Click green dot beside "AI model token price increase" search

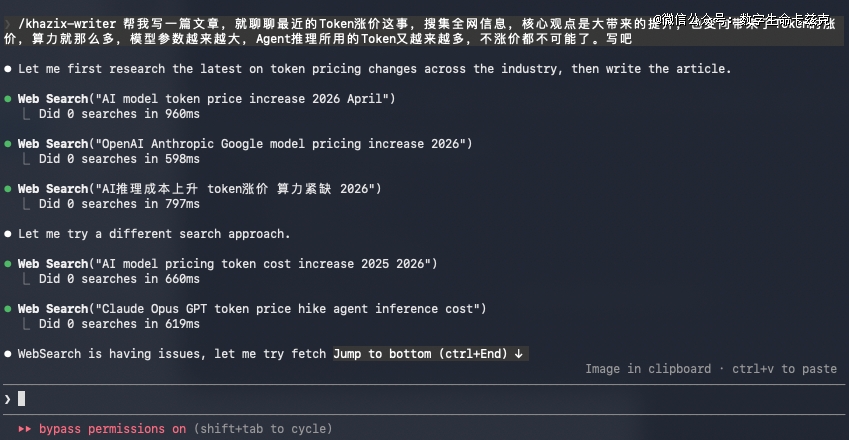click(8, 99)
